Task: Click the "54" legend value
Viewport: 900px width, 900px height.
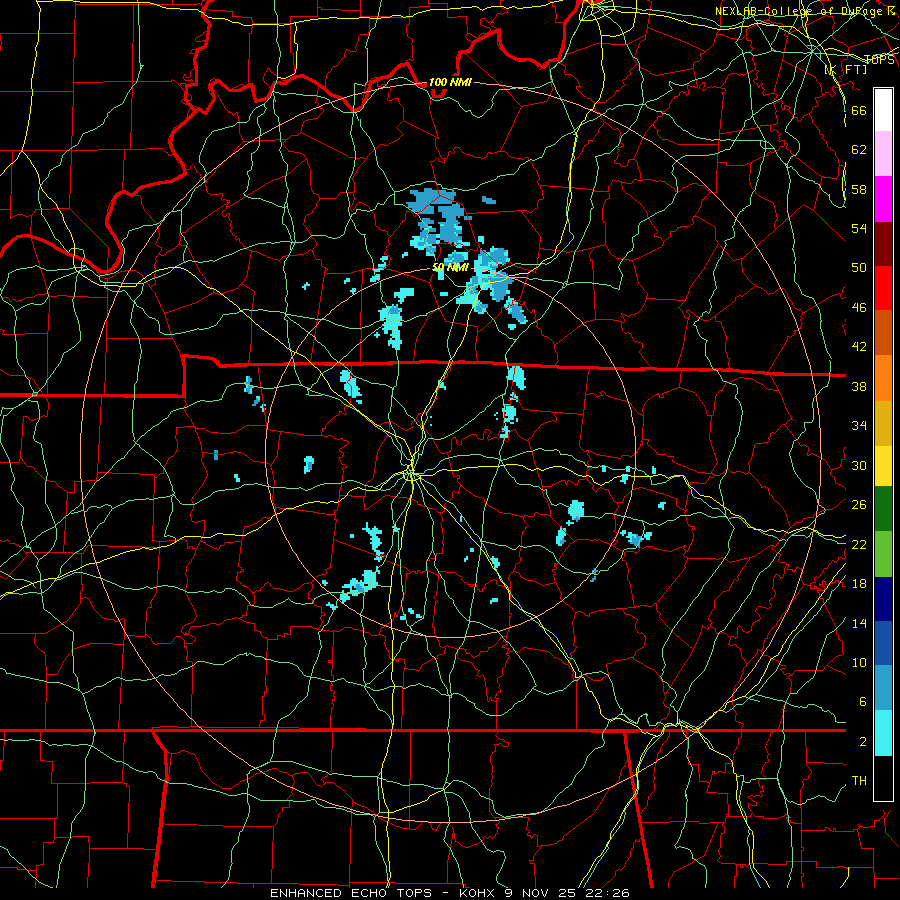Action: coord(859,228)
